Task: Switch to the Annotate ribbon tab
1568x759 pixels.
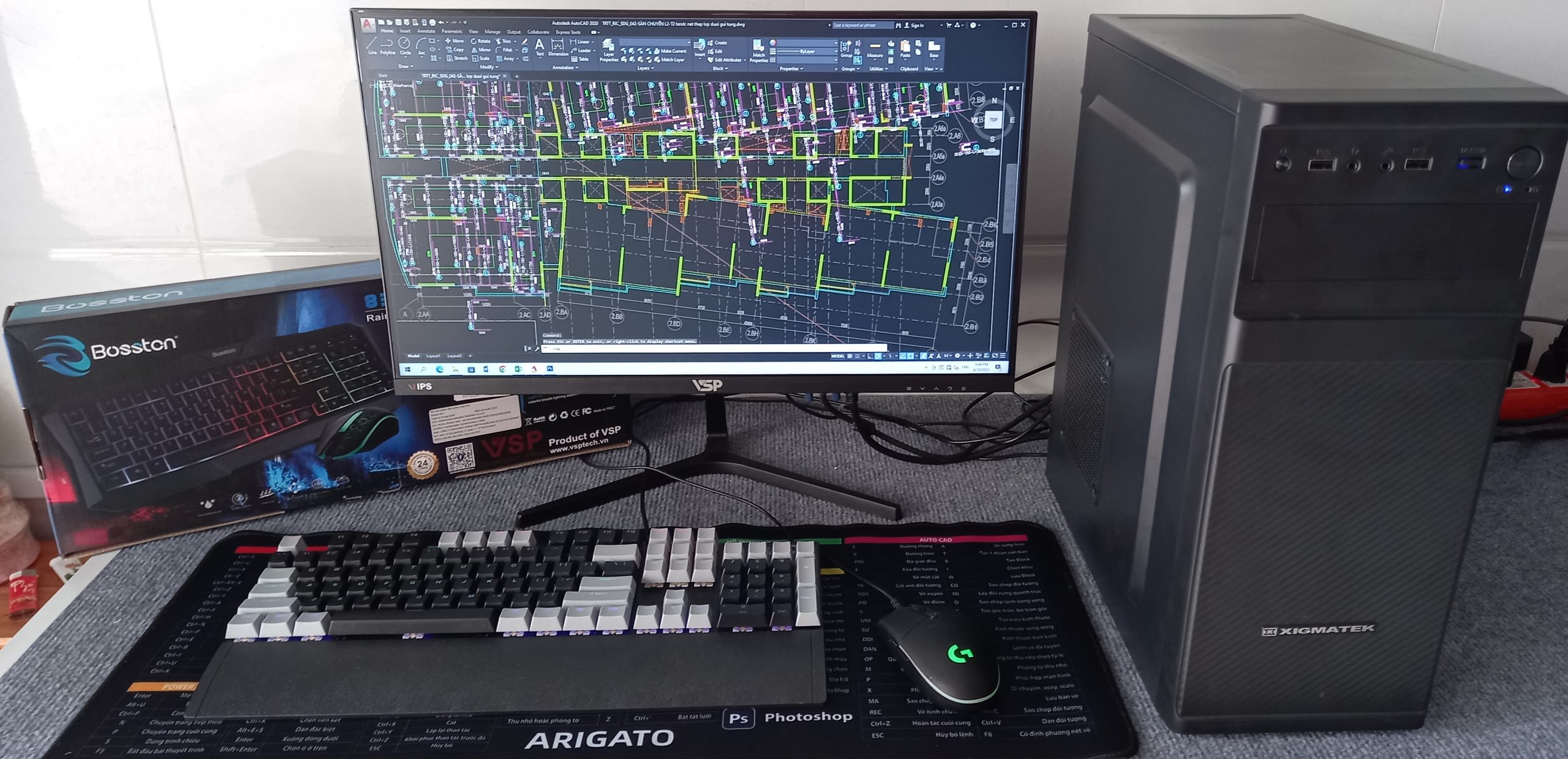Action: 426,31
